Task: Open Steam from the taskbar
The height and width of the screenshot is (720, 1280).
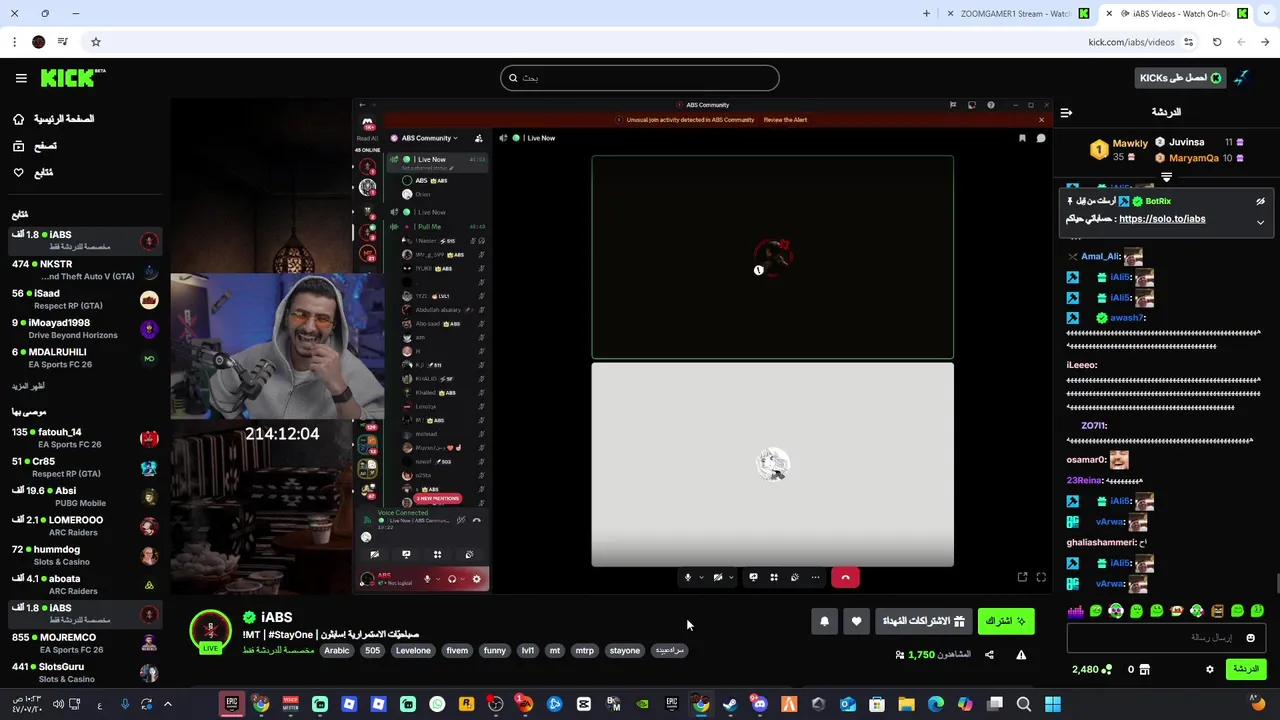Action: click(x=730, y=704)
